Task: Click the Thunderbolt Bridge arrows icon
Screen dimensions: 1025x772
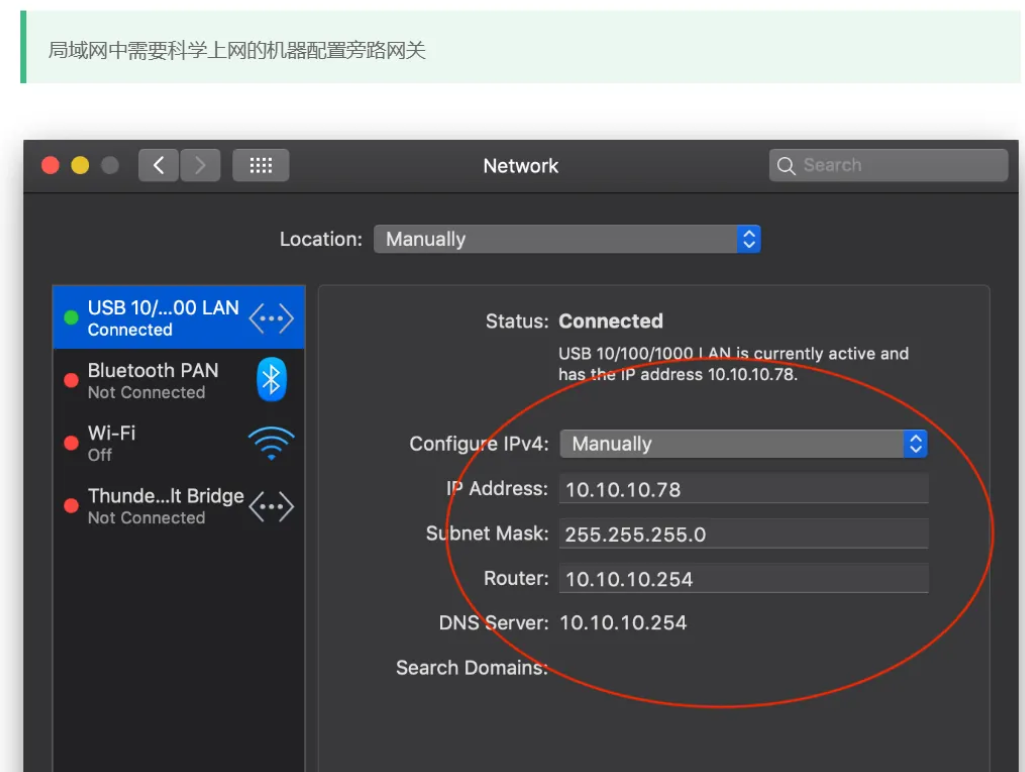Action: coord(271,506)
